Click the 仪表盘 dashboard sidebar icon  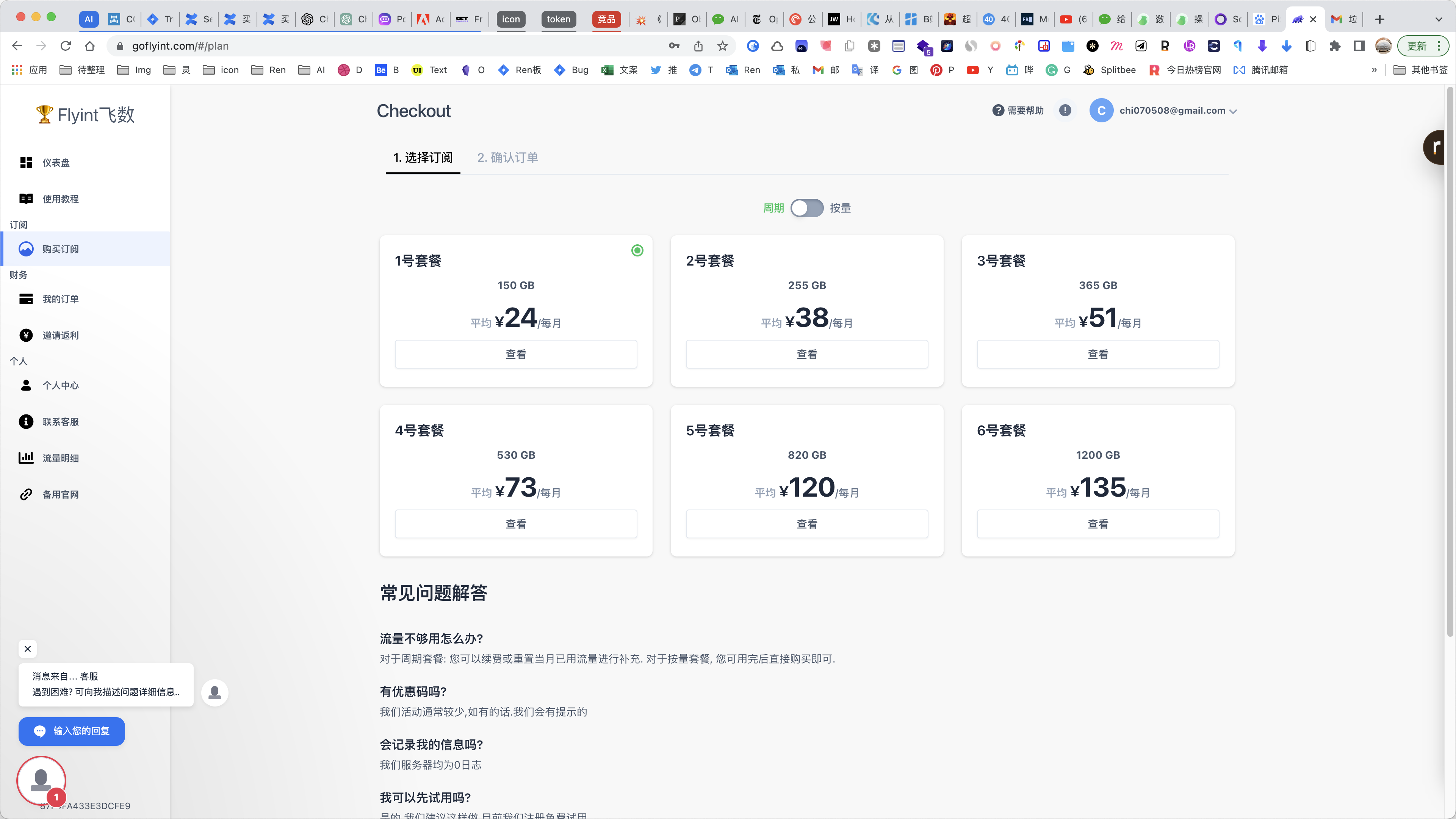26,163
